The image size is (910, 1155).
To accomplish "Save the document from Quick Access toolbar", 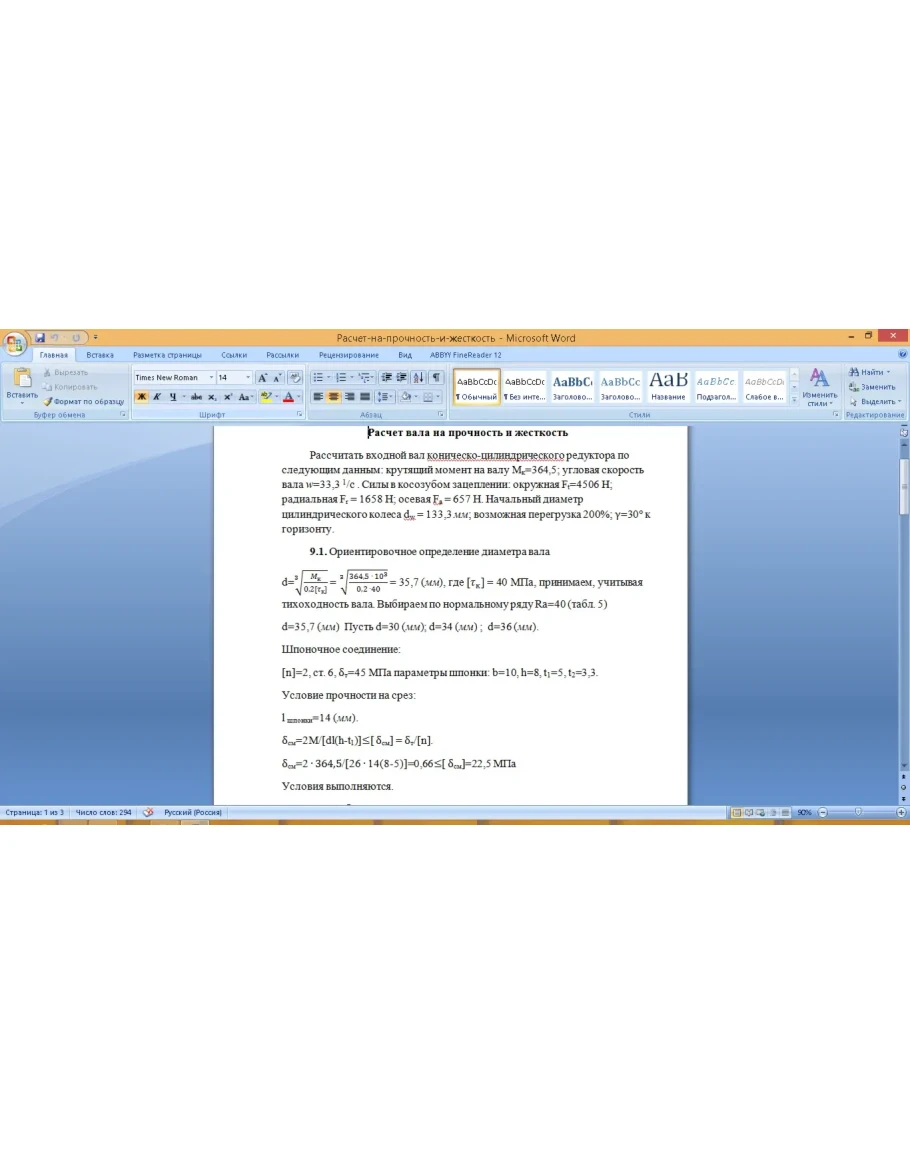I will (40, 338).
